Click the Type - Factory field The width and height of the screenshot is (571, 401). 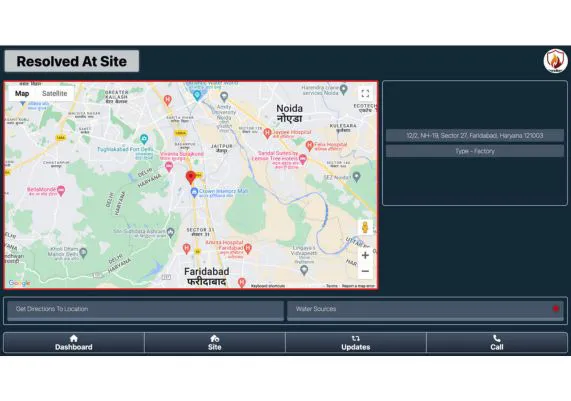[475, 151]
